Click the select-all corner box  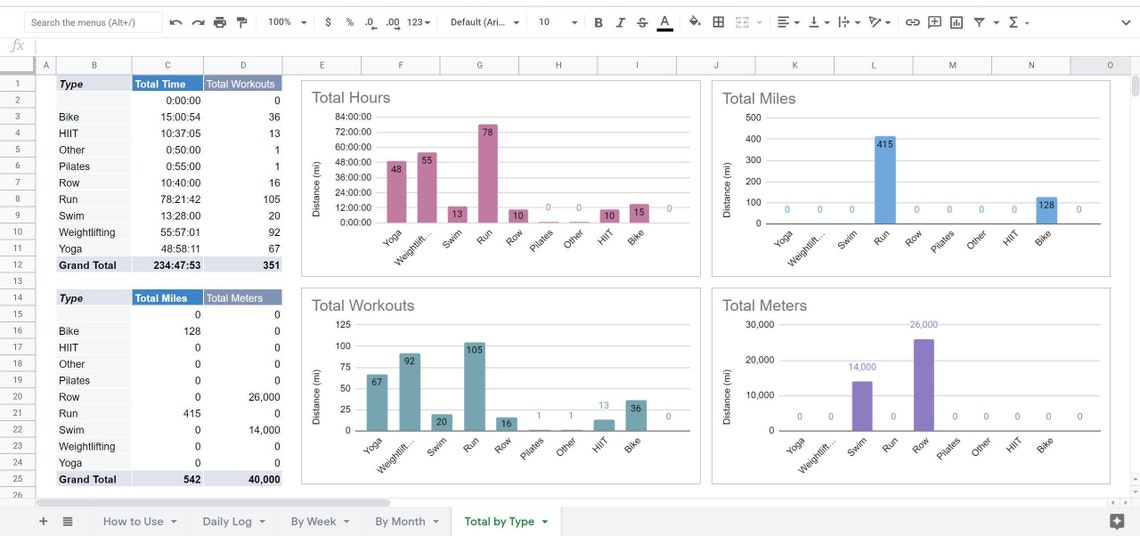coord(17,65)
